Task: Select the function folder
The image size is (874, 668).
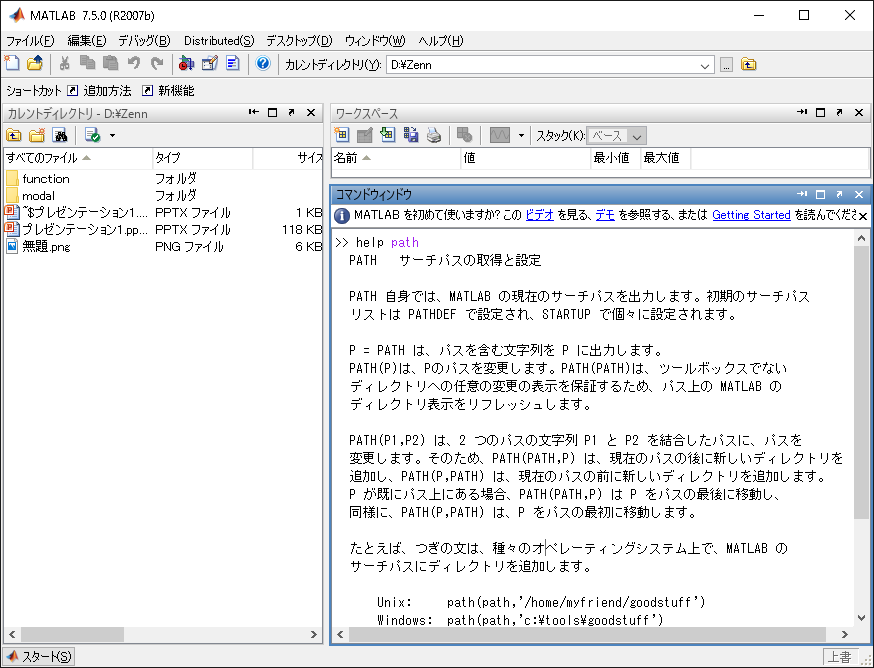Action: point(46,178)
